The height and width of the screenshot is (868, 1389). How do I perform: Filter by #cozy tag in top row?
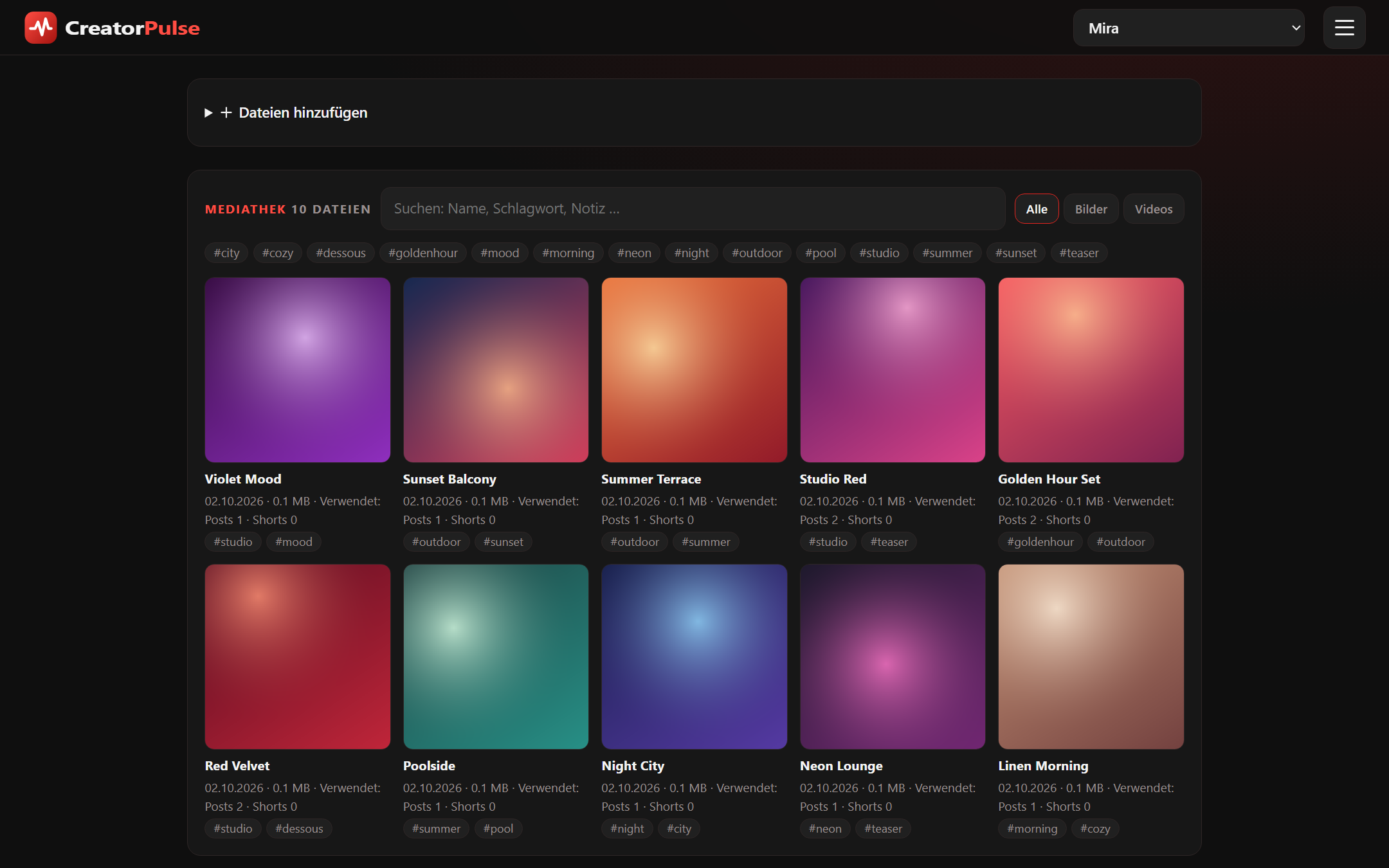[278, 253]
